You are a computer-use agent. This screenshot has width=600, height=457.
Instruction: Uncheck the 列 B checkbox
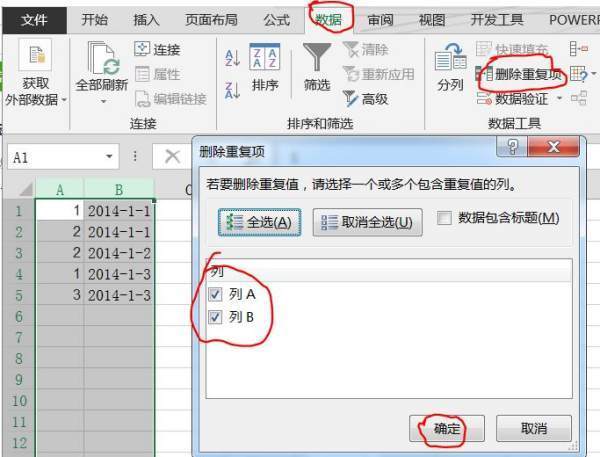215,317
